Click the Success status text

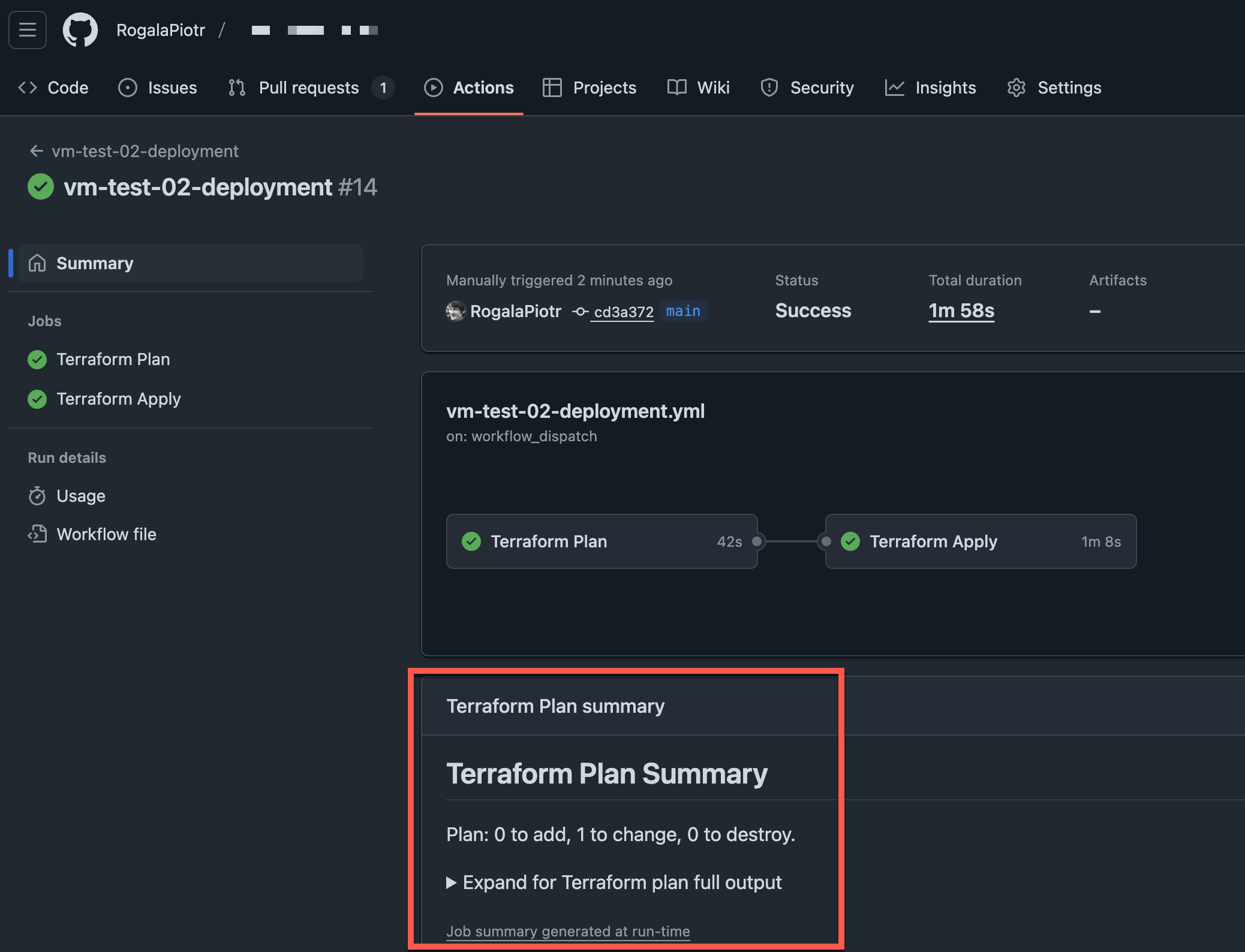coord(813,311)
